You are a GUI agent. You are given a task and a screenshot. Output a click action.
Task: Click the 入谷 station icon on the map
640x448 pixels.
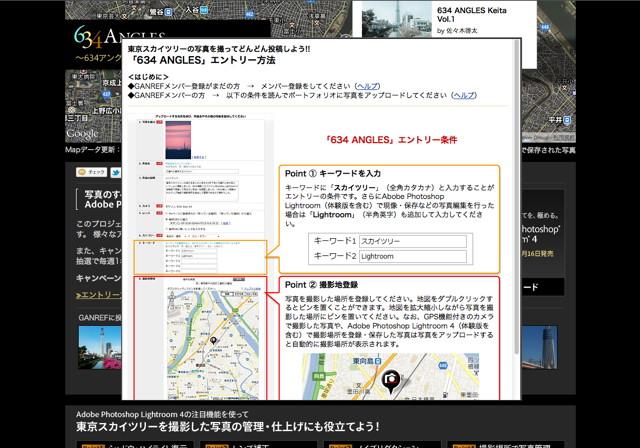coord(204,10)
